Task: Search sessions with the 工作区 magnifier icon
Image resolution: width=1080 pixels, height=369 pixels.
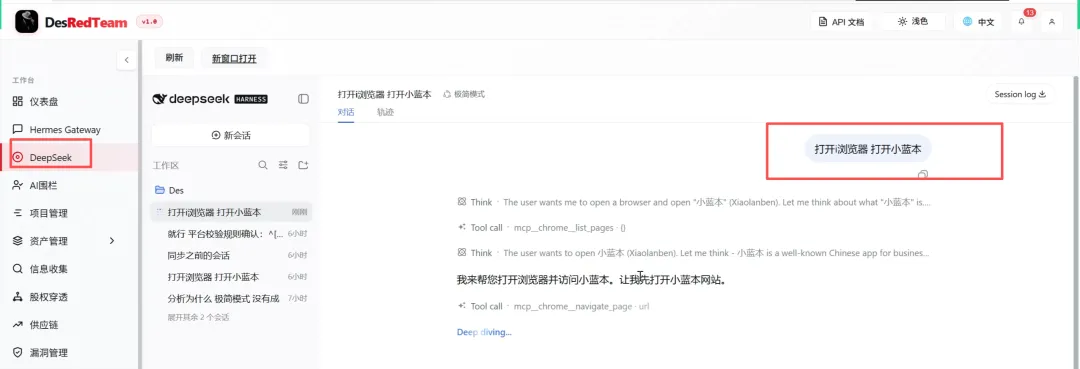Action: point(263,165)
